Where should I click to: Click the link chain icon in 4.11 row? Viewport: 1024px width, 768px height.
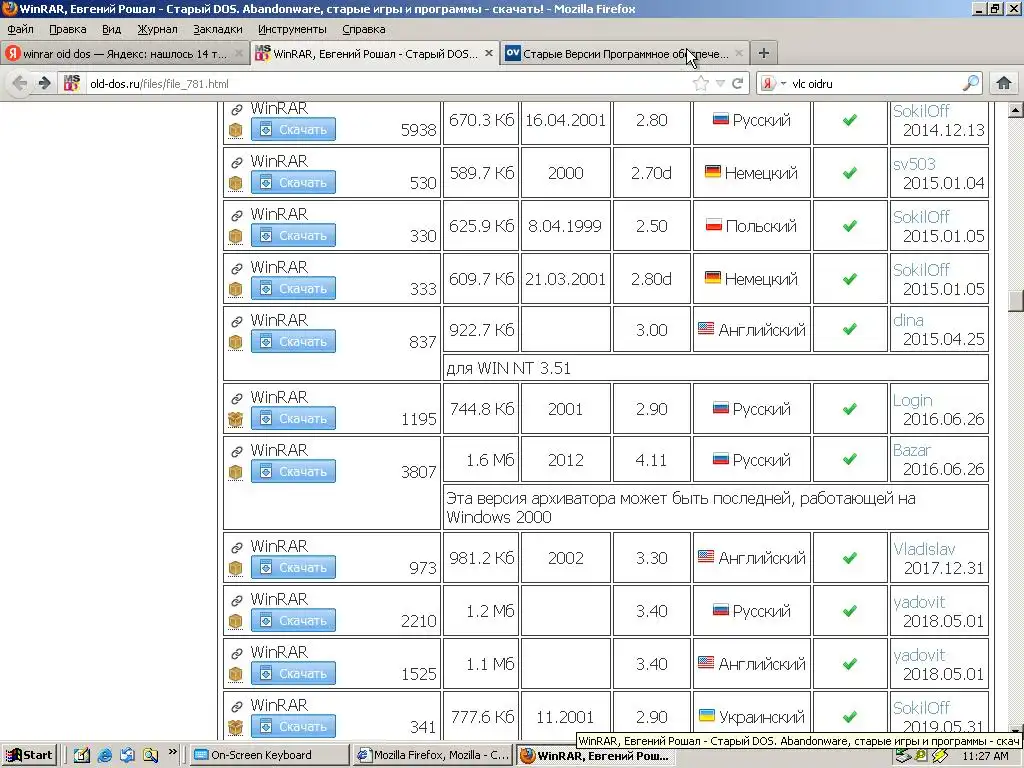[236, 451]
